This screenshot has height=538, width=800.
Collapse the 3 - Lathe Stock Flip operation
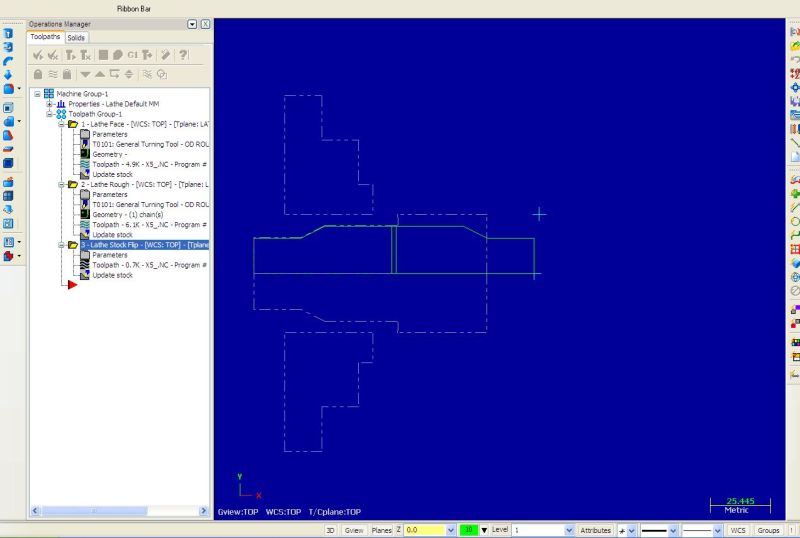[61, 245]
